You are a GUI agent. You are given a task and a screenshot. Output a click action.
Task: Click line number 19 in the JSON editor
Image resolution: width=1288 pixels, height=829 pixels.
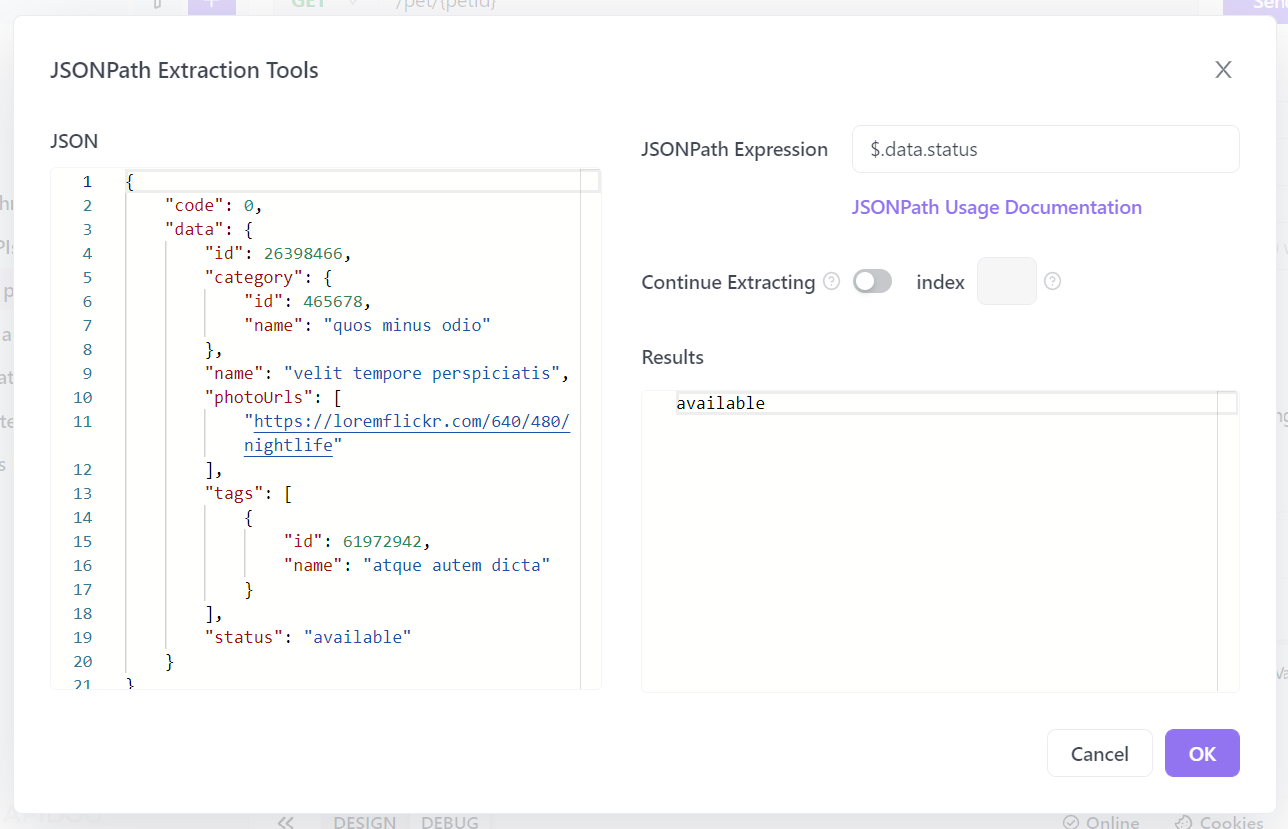click(82, 637)
